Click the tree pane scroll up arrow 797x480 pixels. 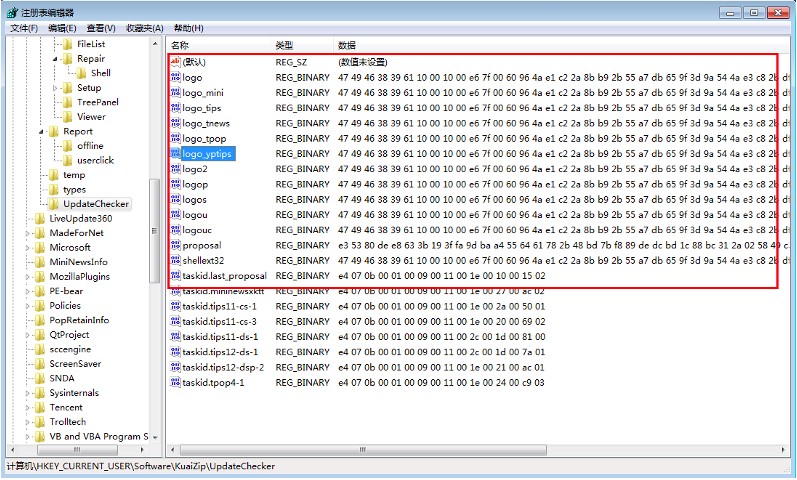(155, 44)
